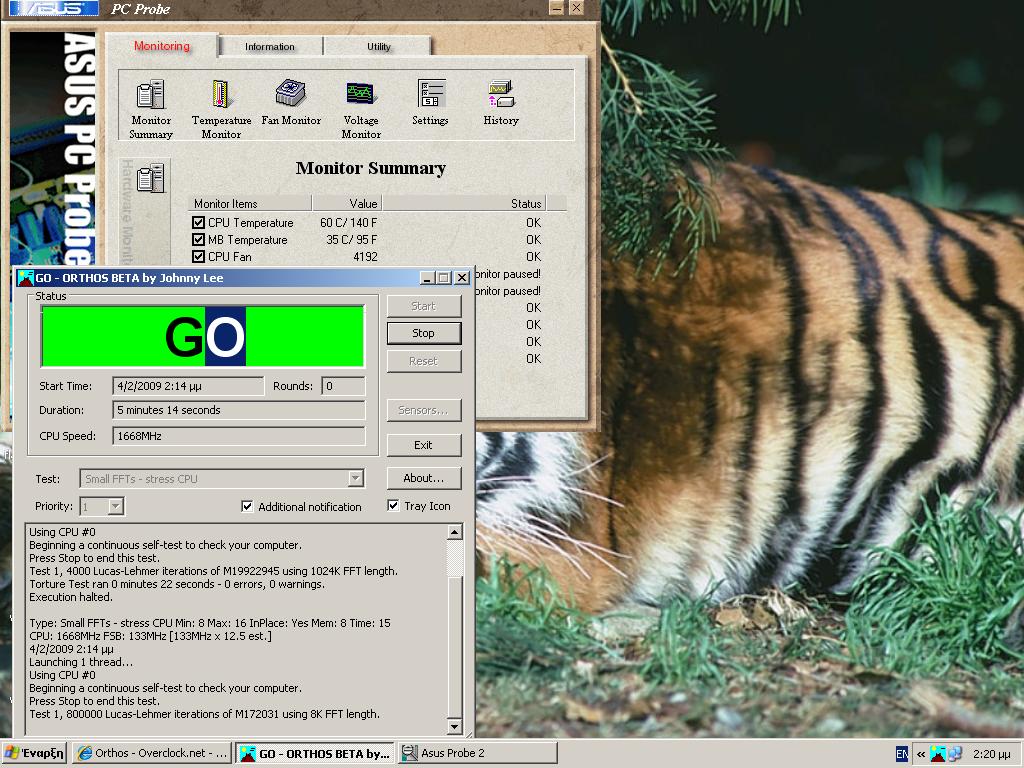The width and height of the screenshot is (1024, 768).
Task: Uncheck MB Temperature monitor item
Action: [199, 240]
